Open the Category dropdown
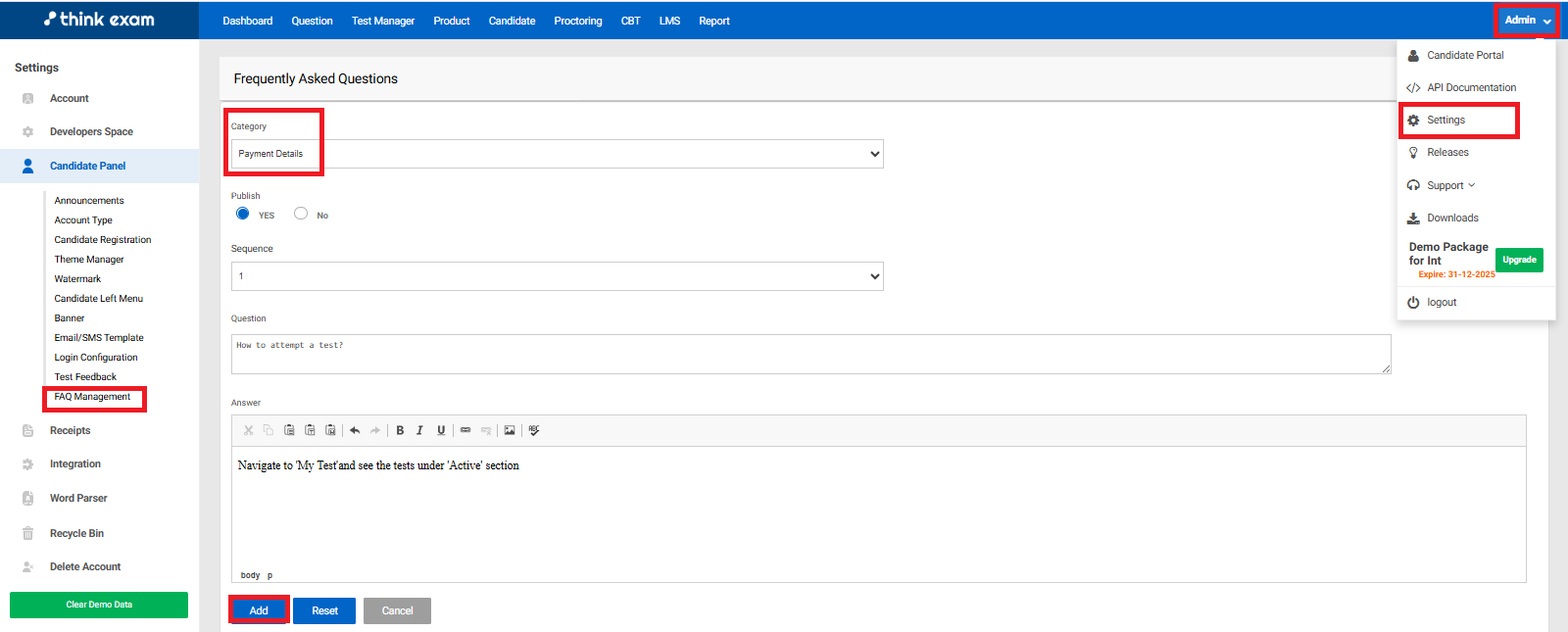The width and height of the screenshot is (1568, 632). pos(557,154)
